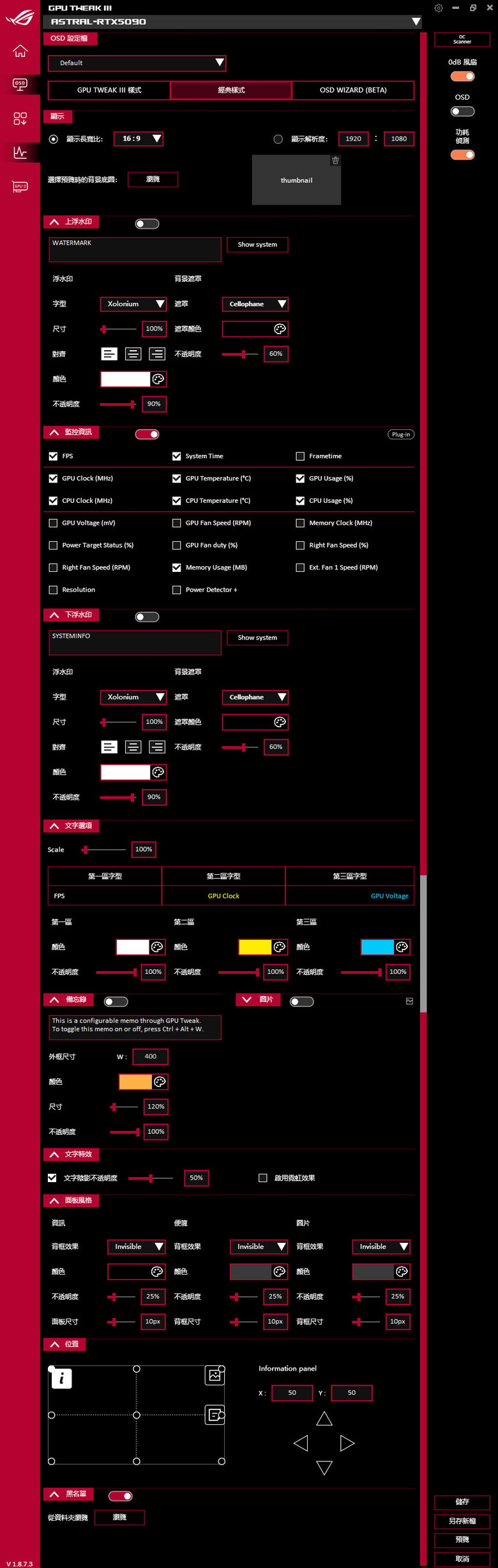Open the download/apps grid sidebar icon
Screen dimensions: 498x1568
tap(20, 118)
